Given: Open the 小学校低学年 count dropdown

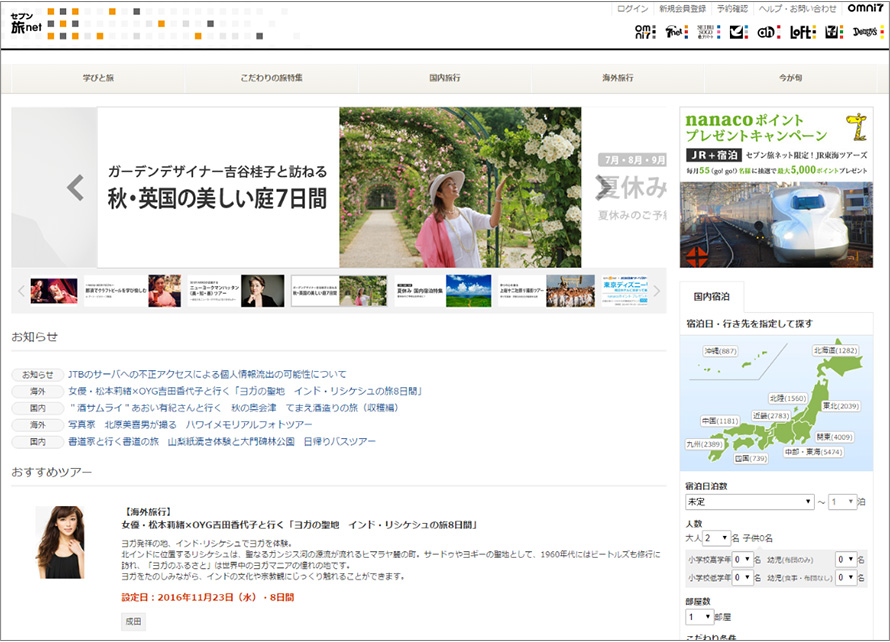Looking at the screenshot, I should (743, 578).
